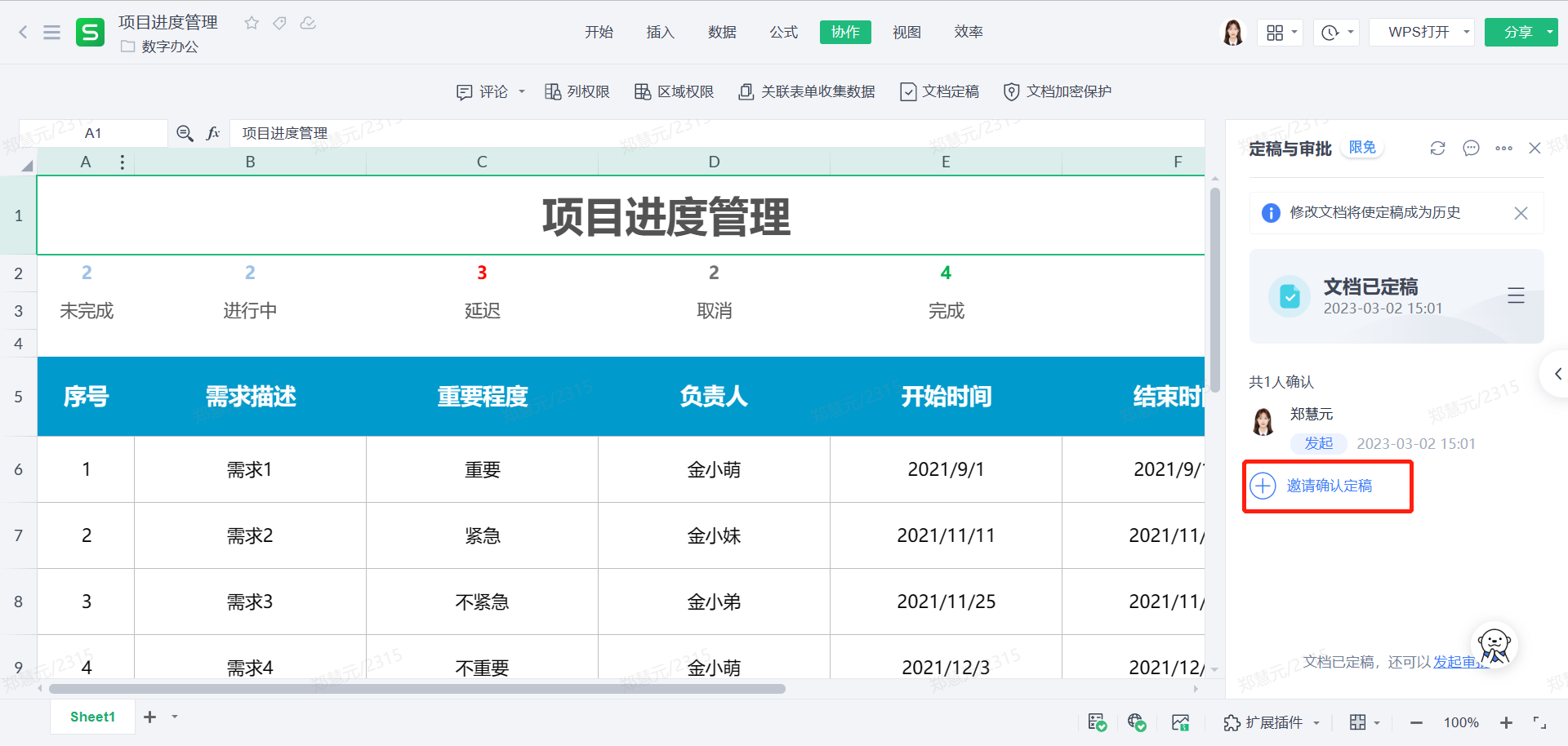The width and height of the screenshot is (1568, 746).
Task: Open the 效率 menu tab
Action: click(x=969, y=32)
